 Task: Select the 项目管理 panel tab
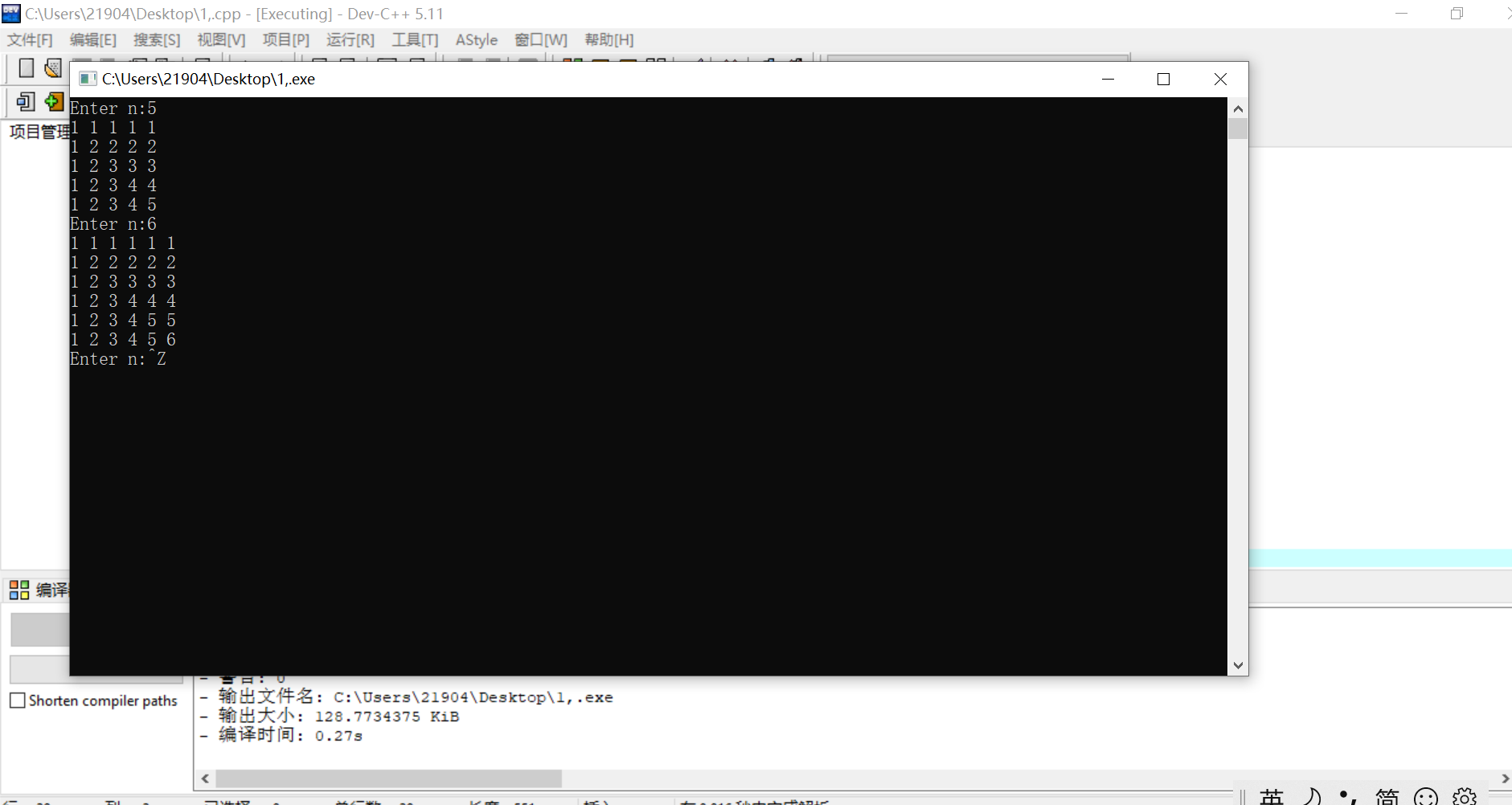click(39, 132)
